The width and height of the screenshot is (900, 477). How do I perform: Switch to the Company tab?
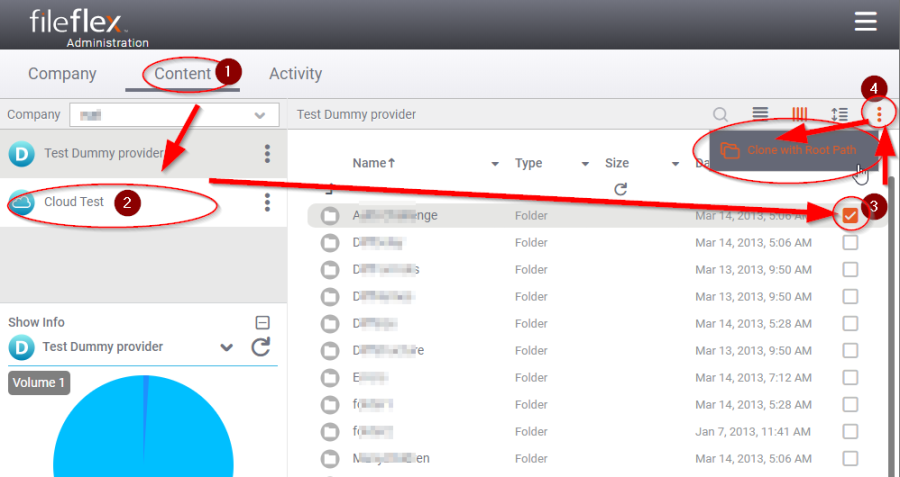[x=62, y=73]
